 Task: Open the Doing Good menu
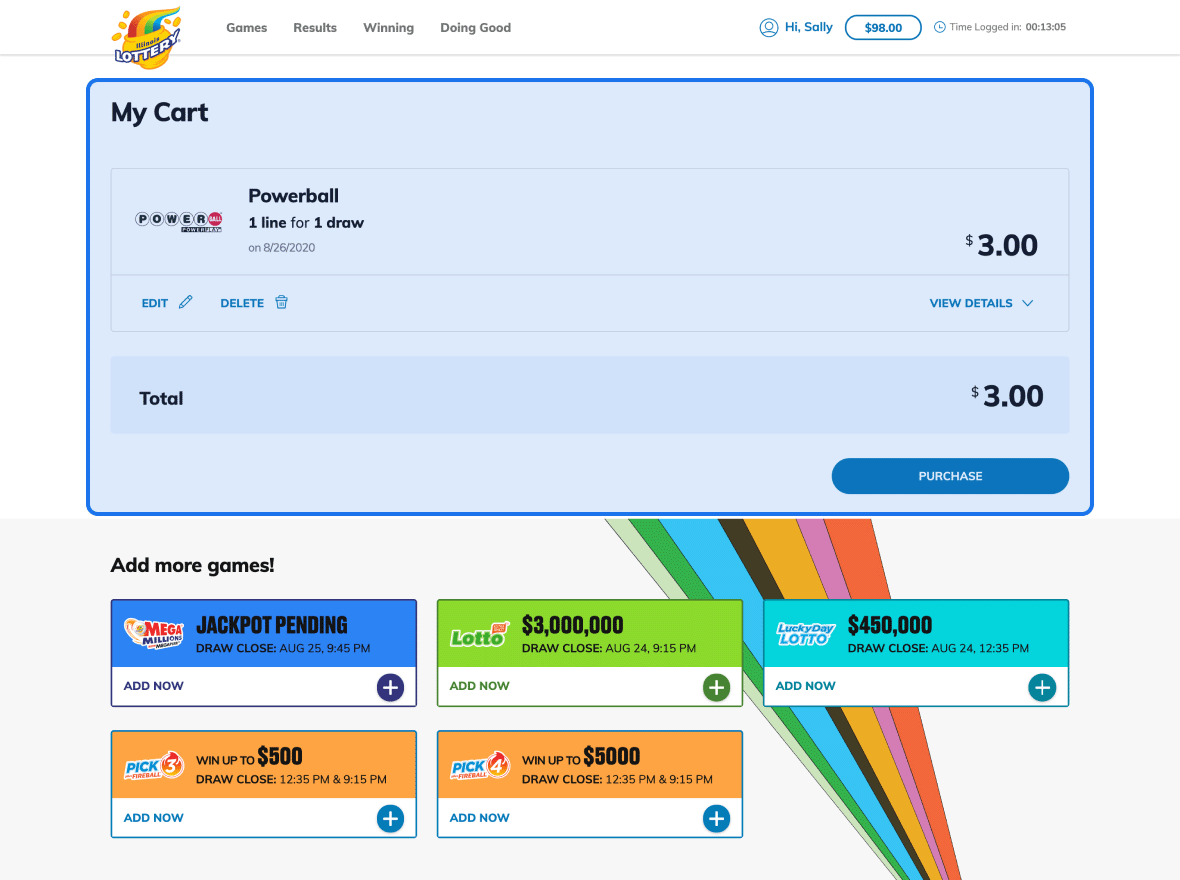click(475, 27)
